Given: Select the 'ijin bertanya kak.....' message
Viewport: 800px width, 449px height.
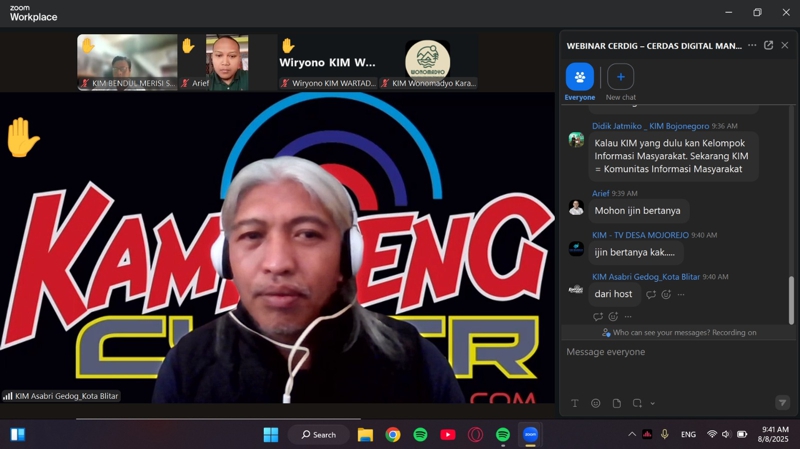Looking at the screenshot, I should pos(636,253).
